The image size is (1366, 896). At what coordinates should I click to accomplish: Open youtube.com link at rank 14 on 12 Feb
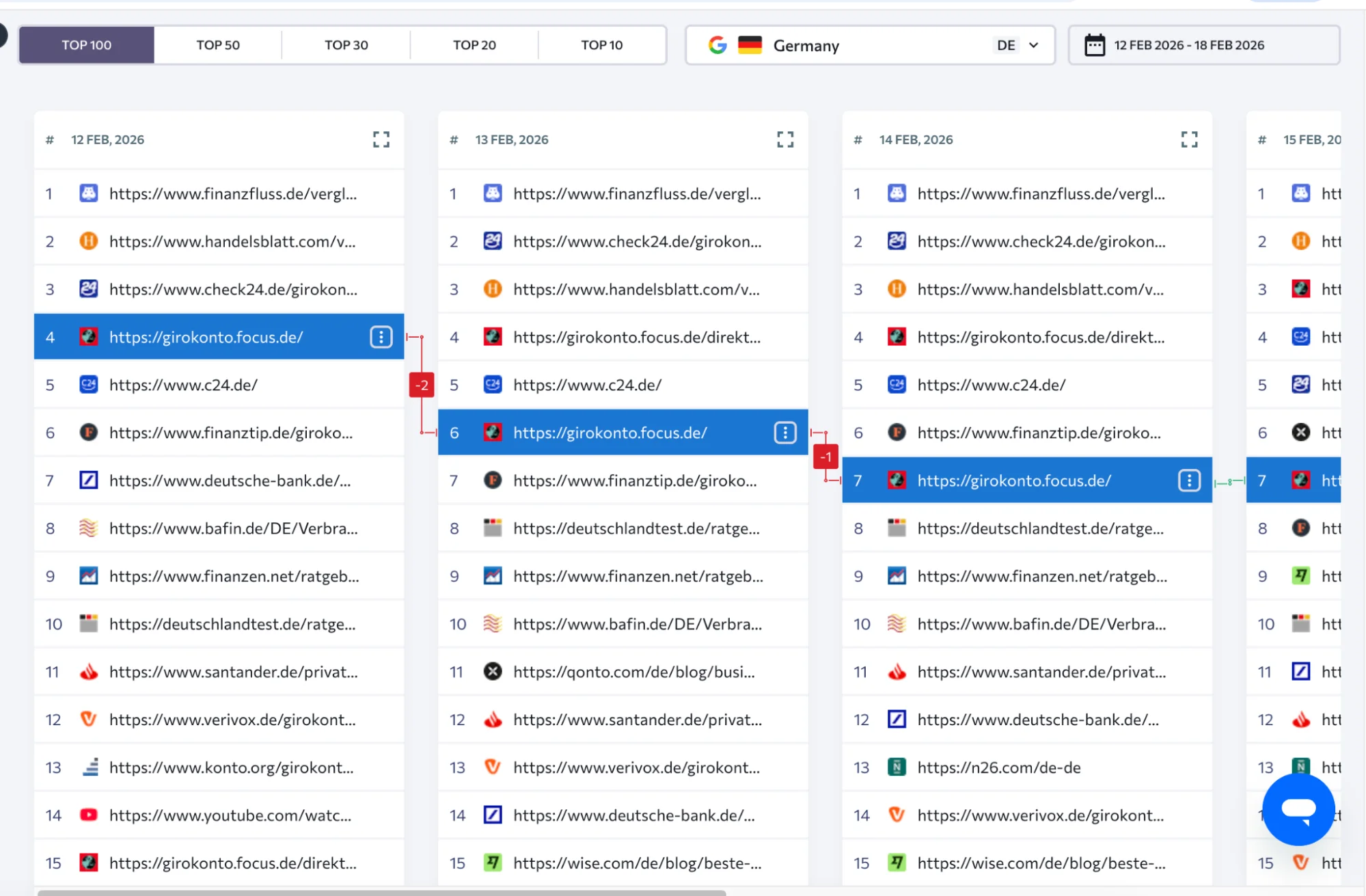point(230,815)
